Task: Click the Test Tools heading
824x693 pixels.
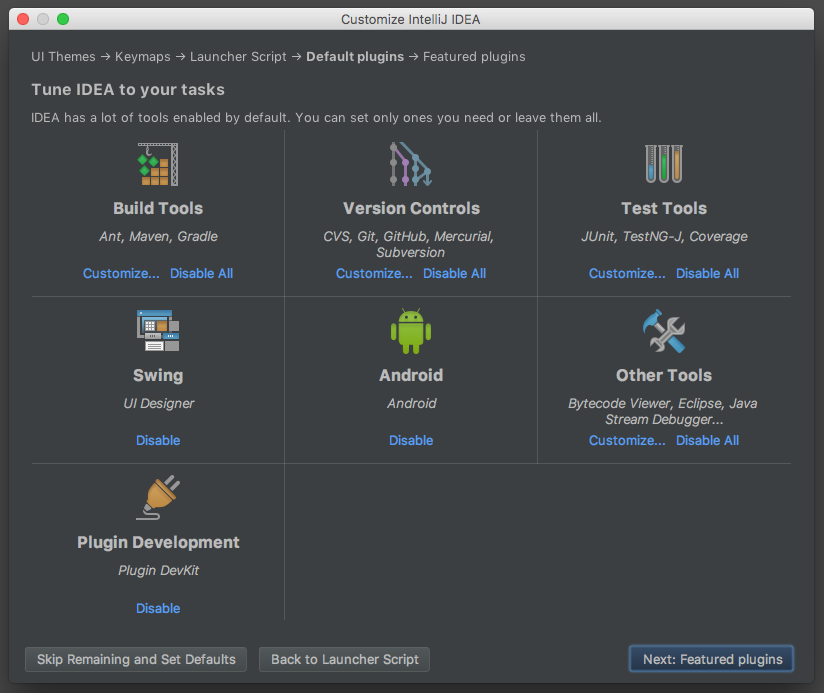Action: tap(664, 208)
